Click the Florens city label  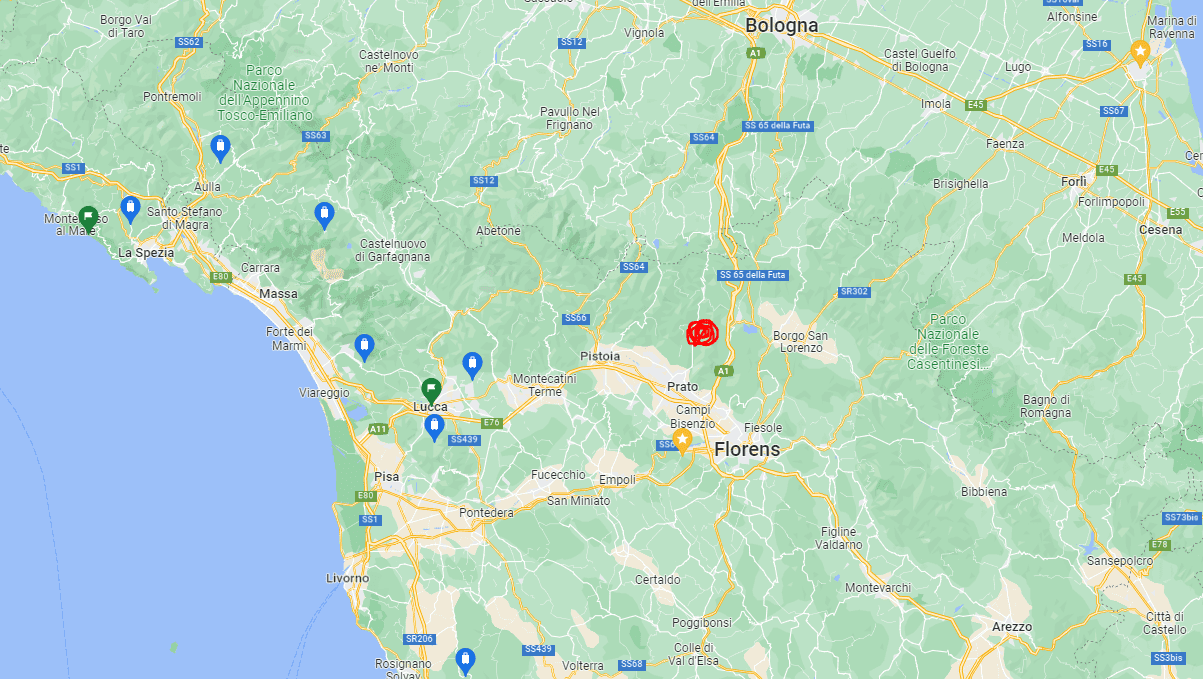(747, 450)
